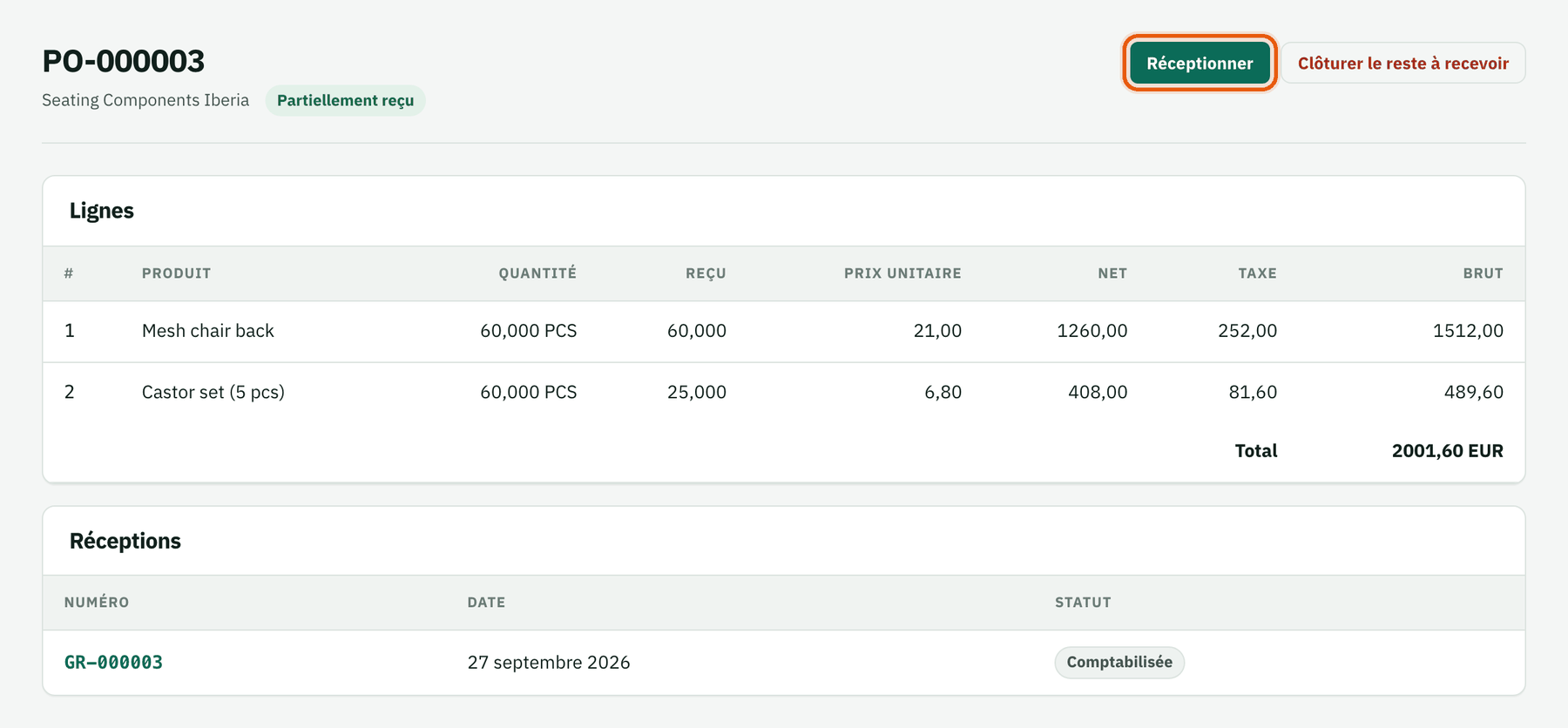Select gross amount 489,60
The image size is (1568, 728).
tap(1474, 392)
